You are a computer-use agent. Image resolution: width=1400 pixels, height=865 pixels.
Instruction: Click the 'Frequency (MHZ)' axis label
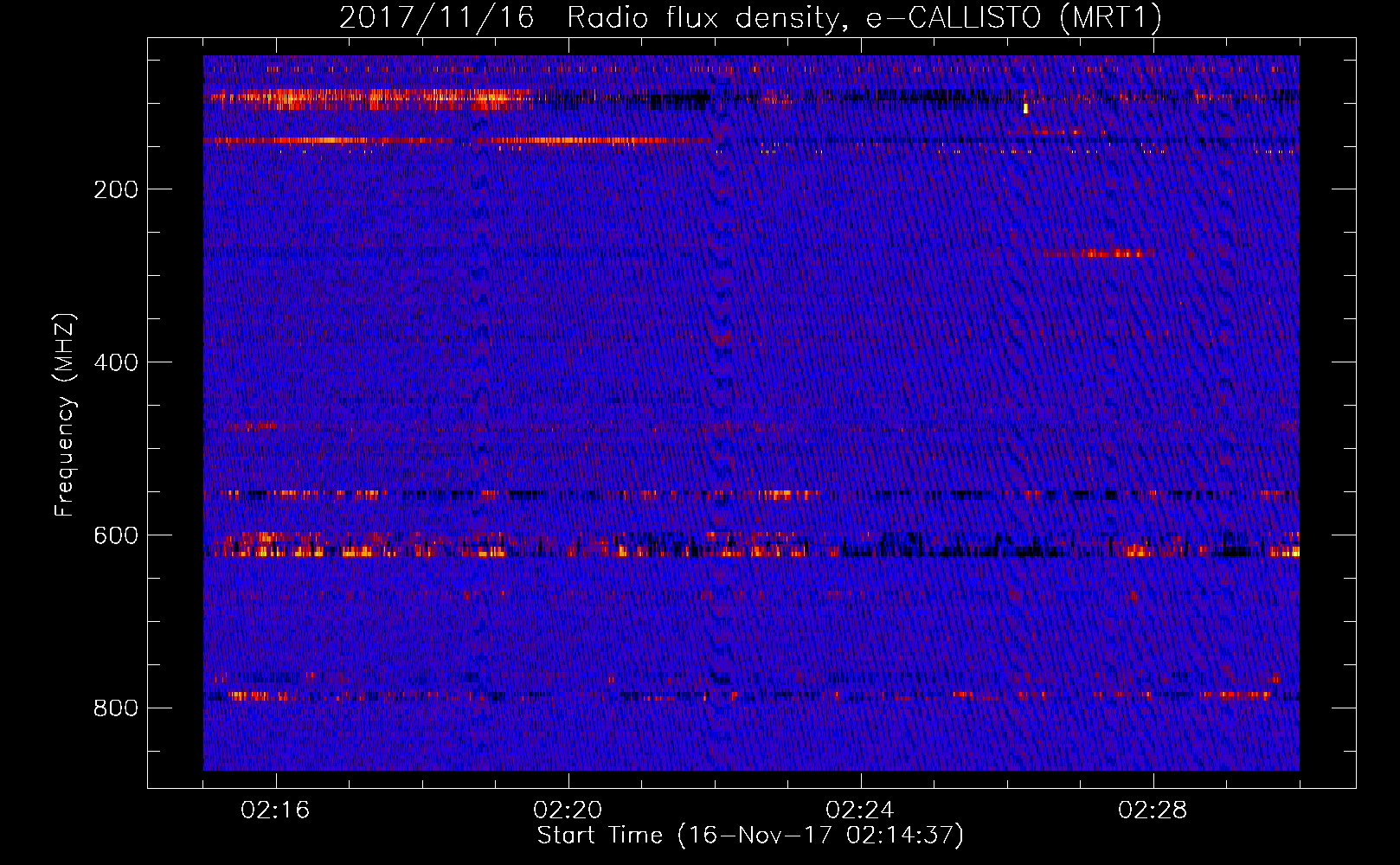(x=65, y=415)
